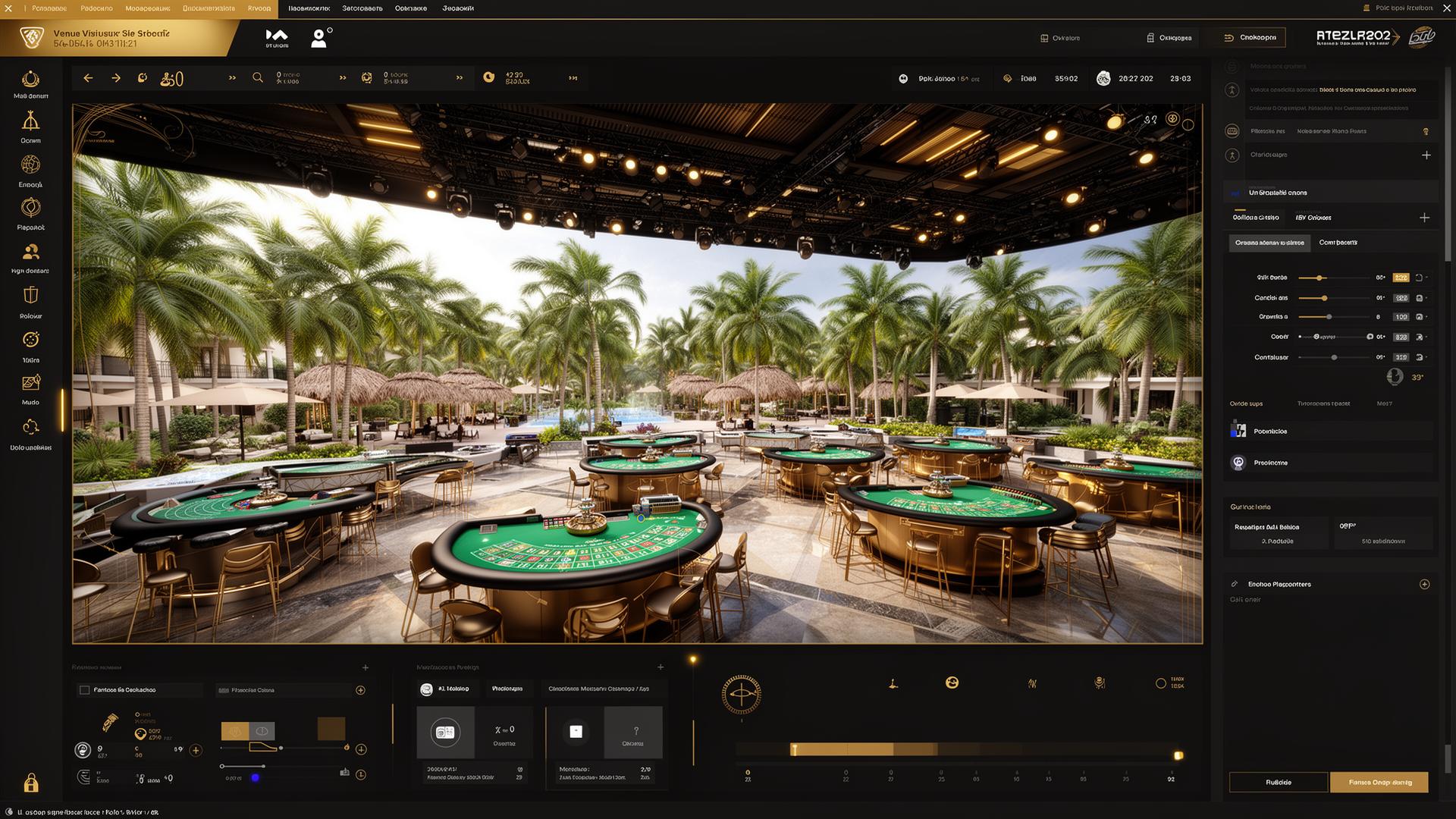Click the Studio icon in the top header
Screen dimensions: 1456x819
coord(276,36)
